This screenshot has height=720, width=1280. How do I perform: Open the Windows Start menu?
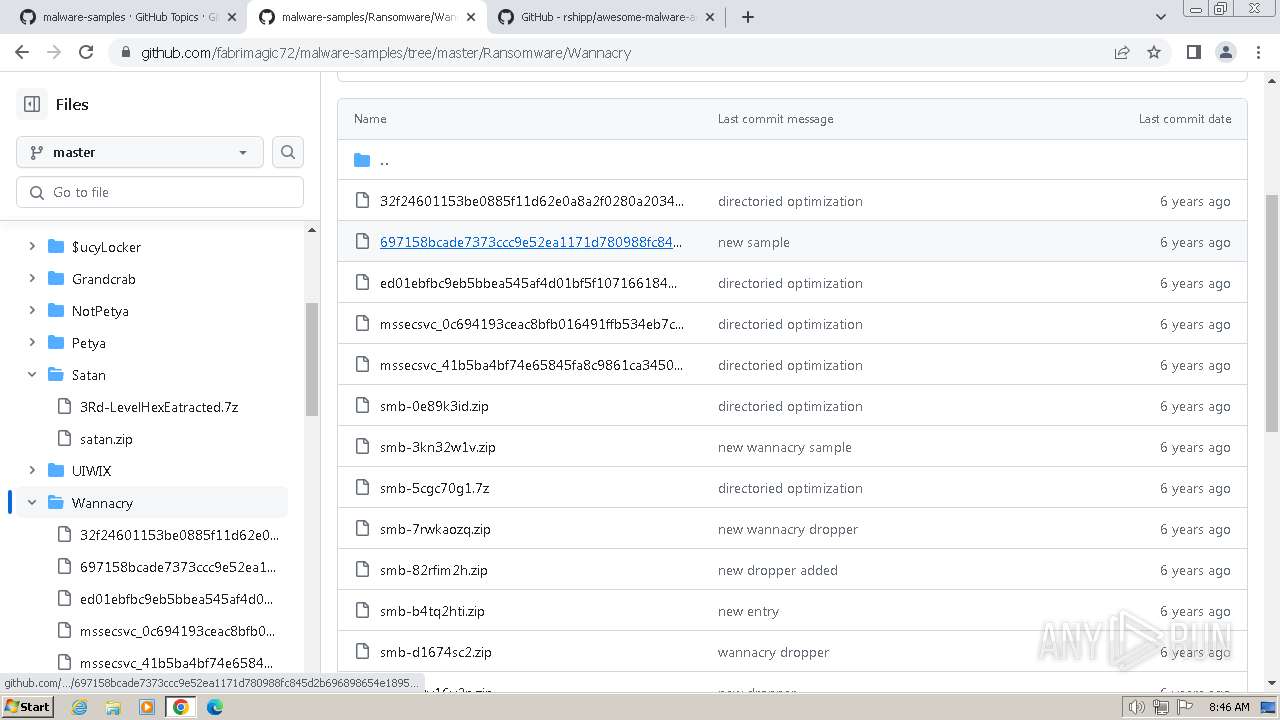pyautogui.click(x=27, y=706)
